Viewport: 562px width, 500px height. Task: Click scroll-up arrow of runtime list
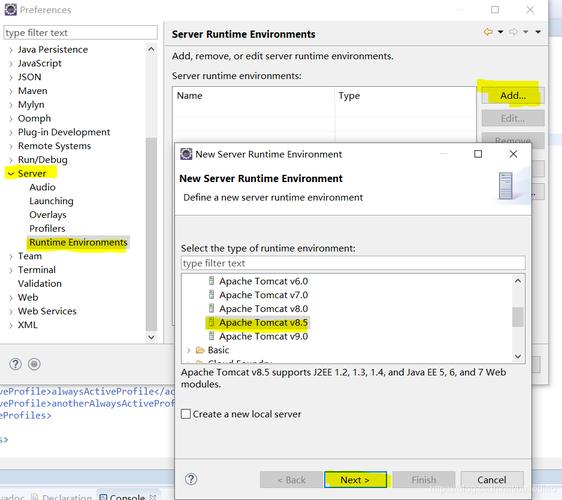click(x=518, y=281)
